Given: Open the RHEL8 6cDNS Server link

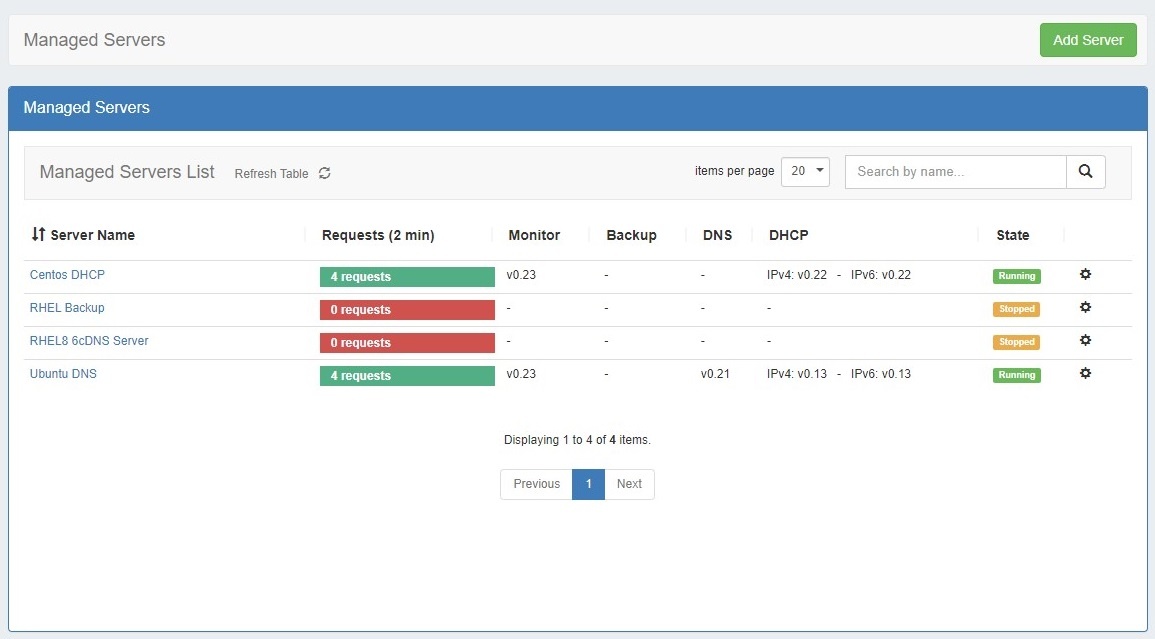Looking at the screenshot, I should (89, 341).
